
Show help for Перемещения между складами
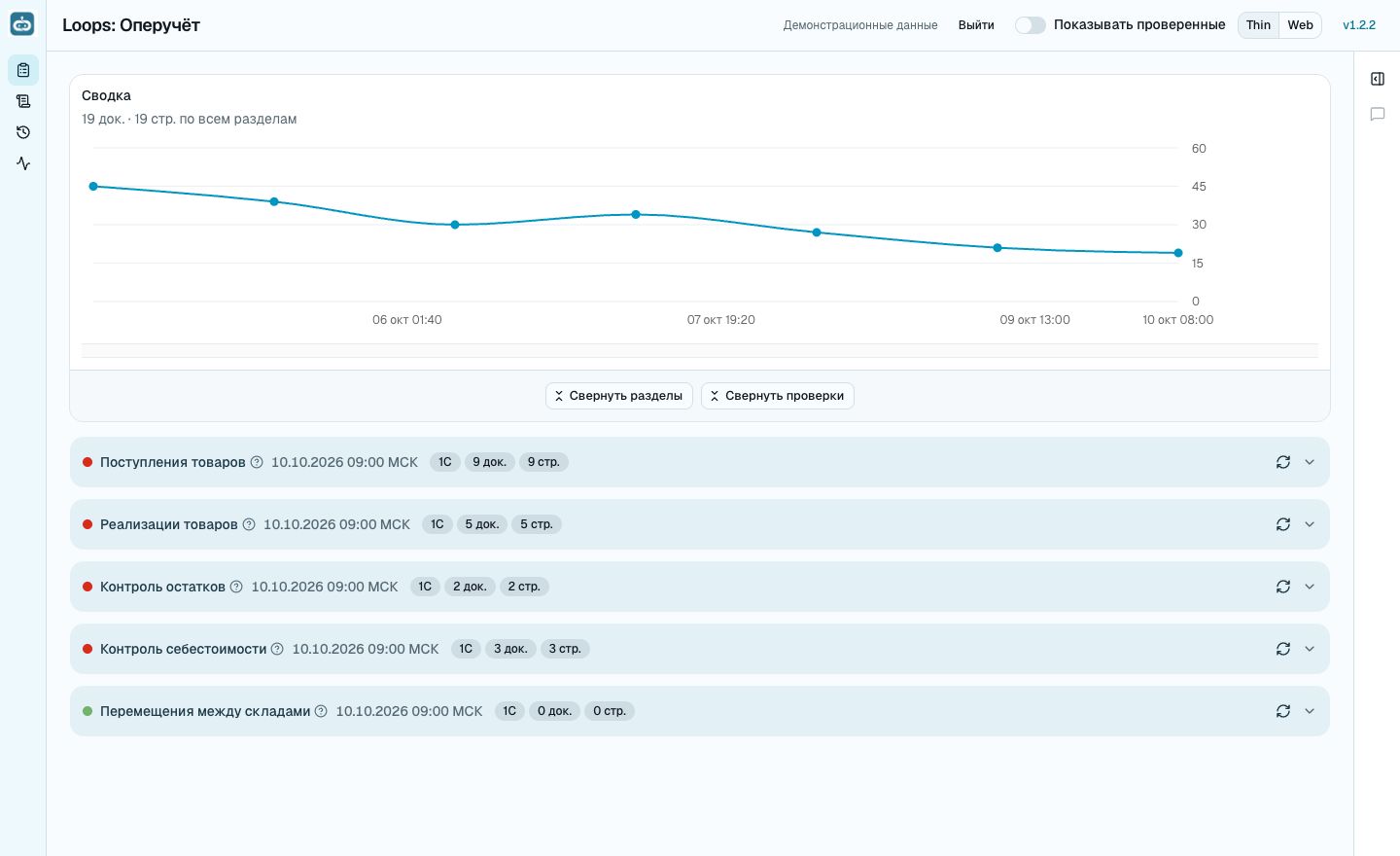point(321,711)
